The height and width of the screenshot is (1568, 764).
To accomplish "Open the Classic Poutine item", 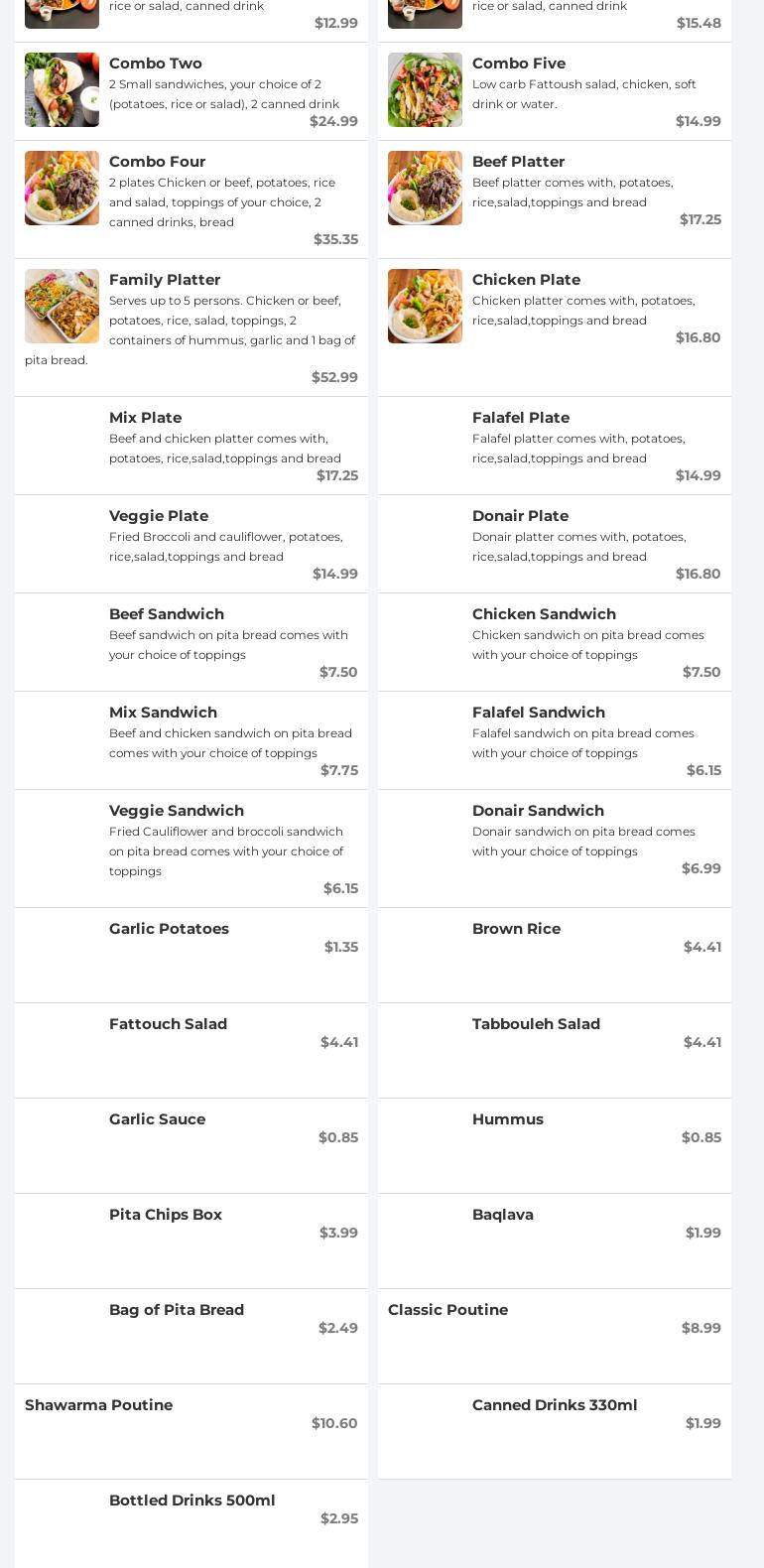I will pos(447,1310).
